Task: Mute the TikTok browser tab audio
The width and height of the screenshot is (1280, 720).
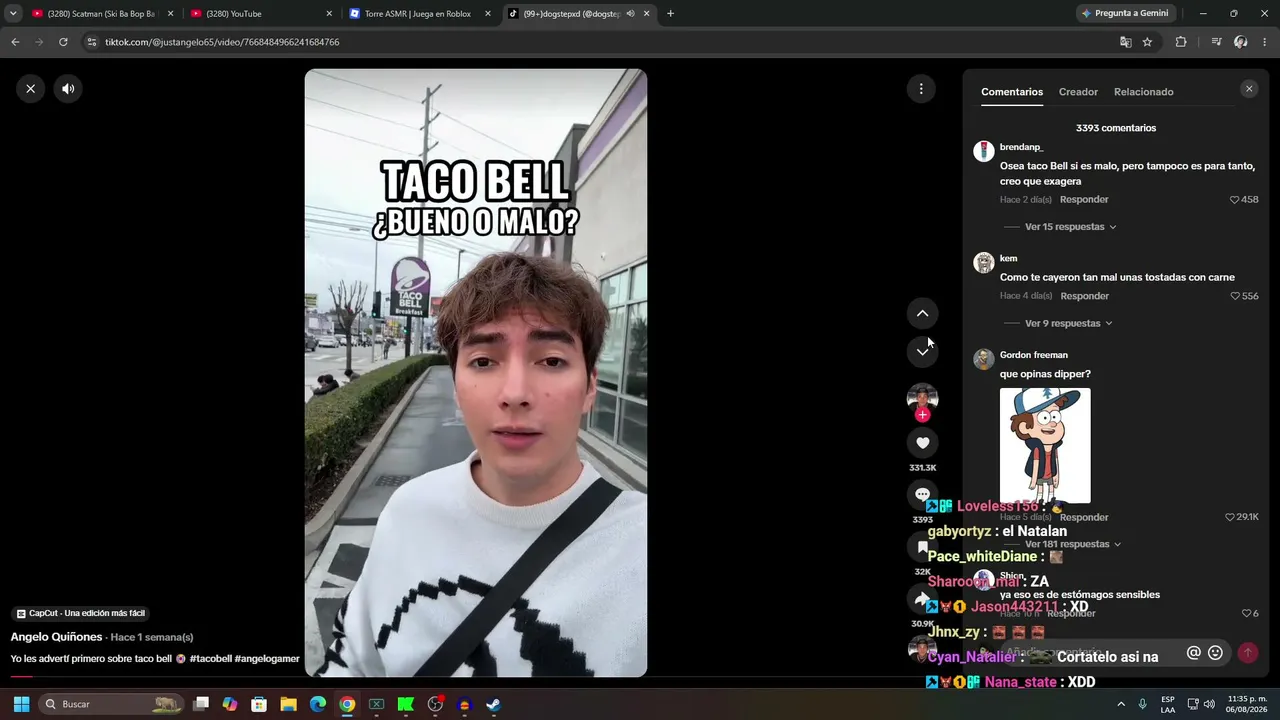Action: tap(630, 14)
